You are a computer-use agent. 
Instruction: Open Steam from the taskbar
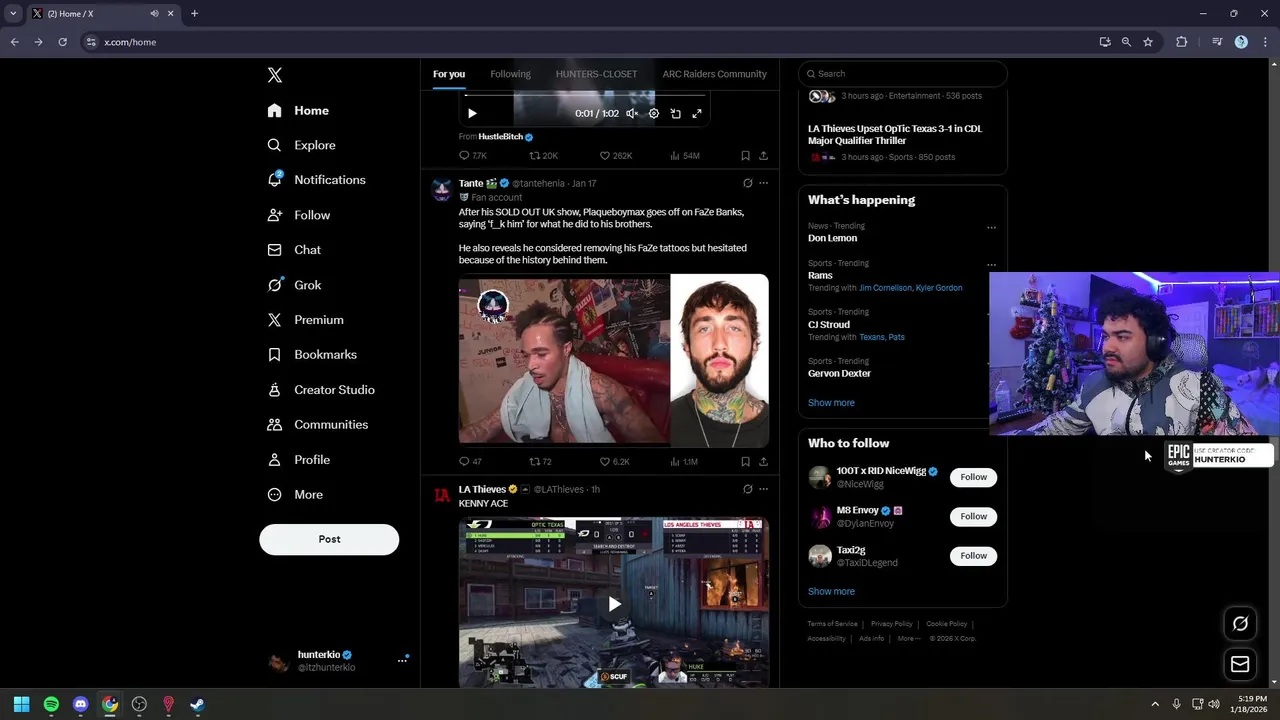coord(197,705)
